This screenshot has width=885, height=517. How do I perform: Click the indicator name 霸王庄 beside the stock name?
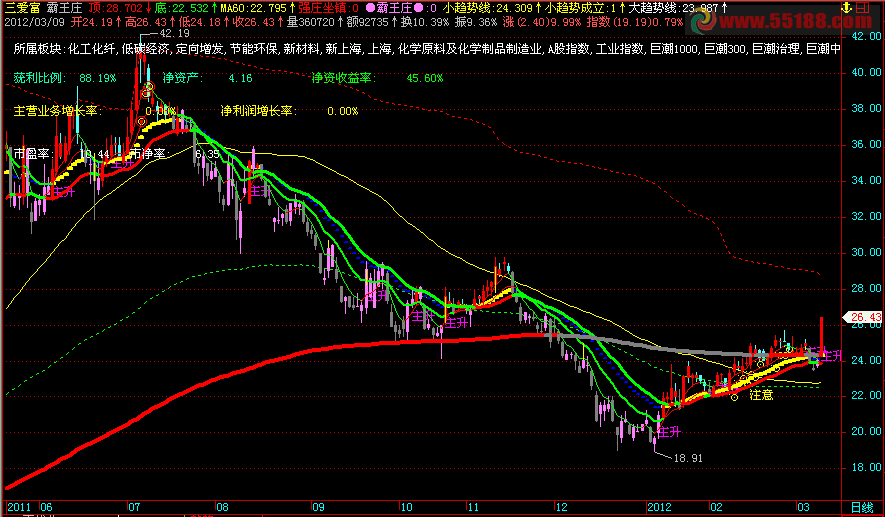(63, 8)
